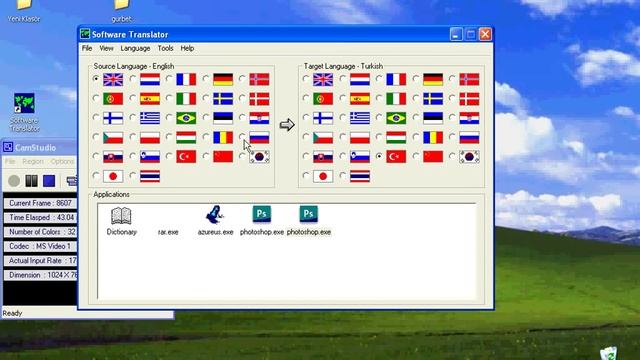The height and width of the screenshot is (360, 640).
Task: Select the Brazilian flag in Source Language
Action: (186, 118)
